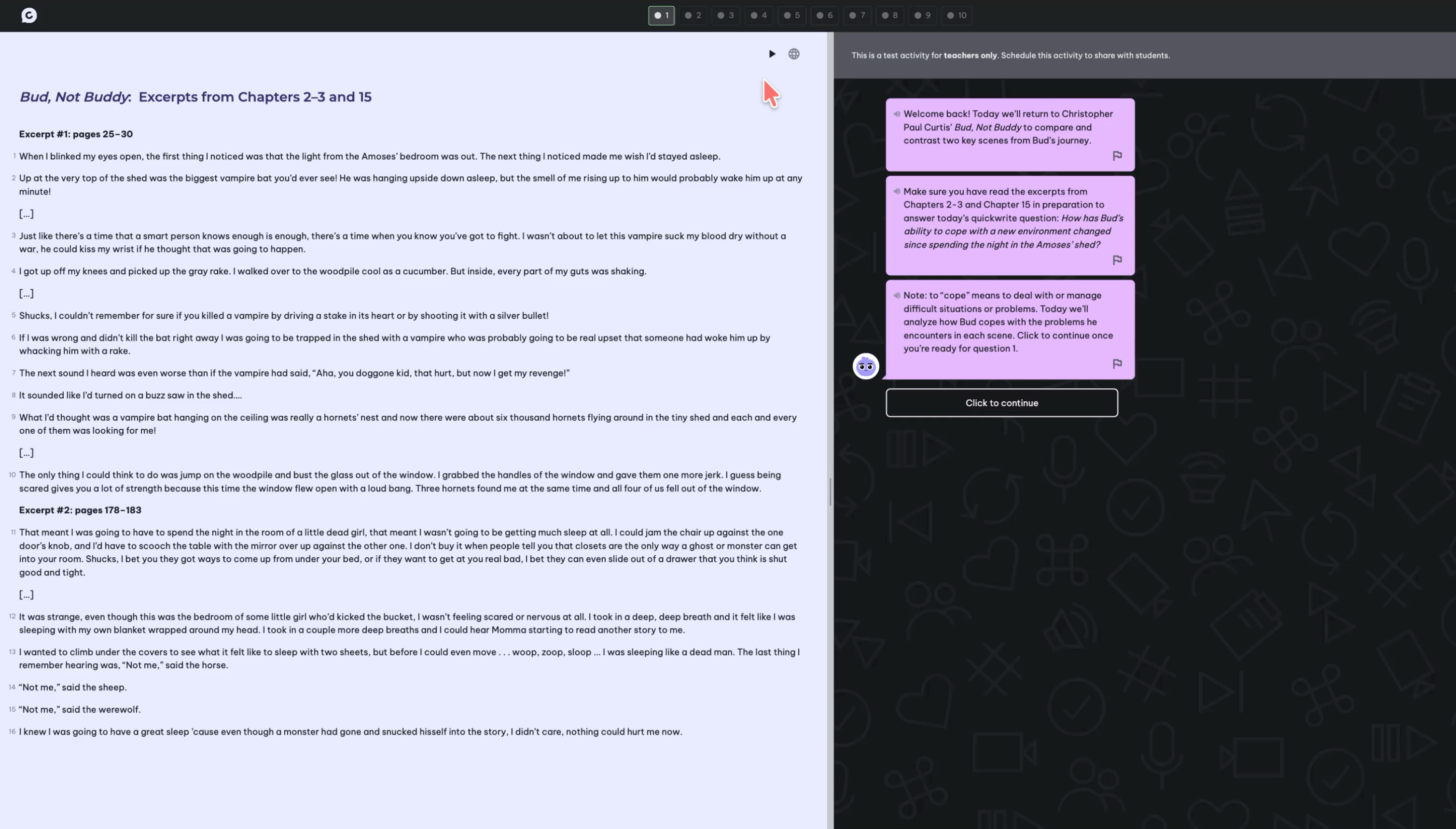Image resolution: width=1456 pixels, height=829 pixels.
Task: Switch to question step 9
Action: pyautogui.click(x=923, y=15)
